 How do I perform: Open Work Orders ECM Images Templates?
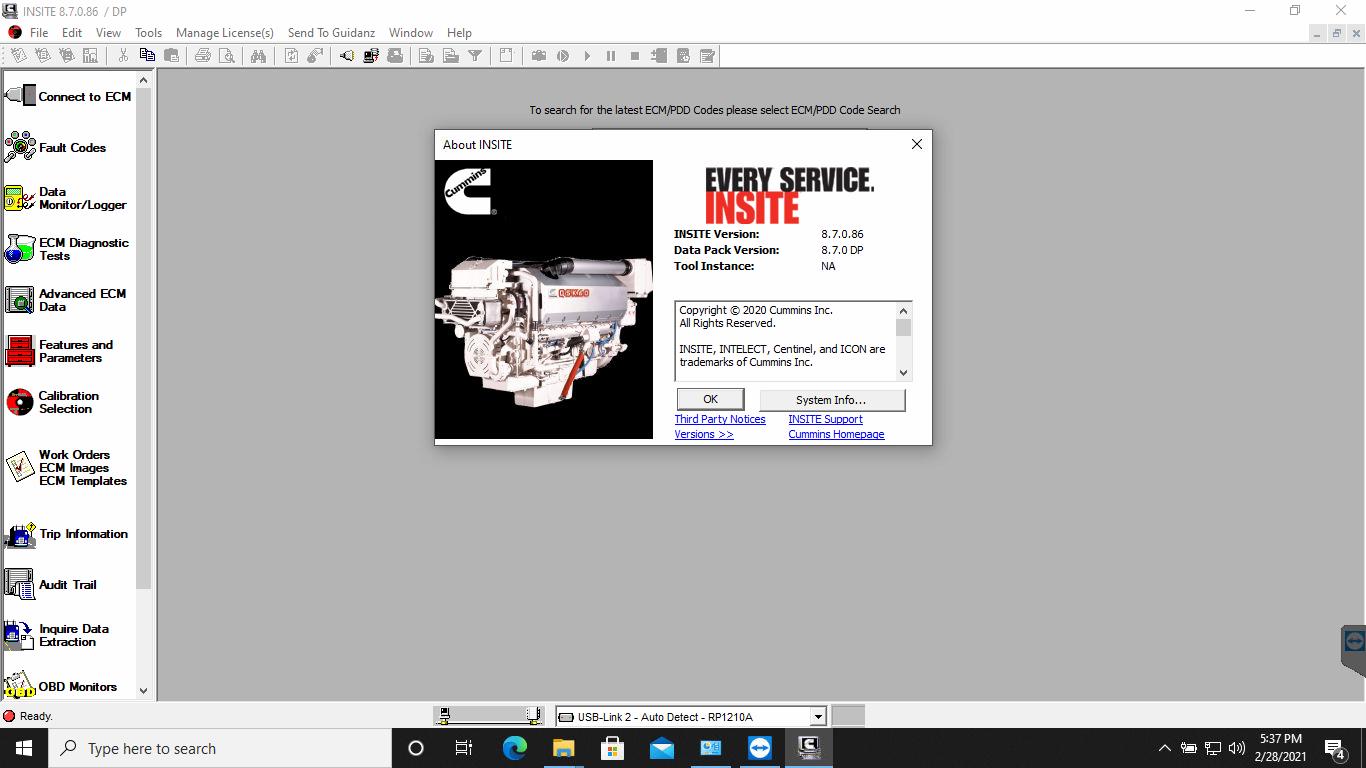[x=66, y=467]
